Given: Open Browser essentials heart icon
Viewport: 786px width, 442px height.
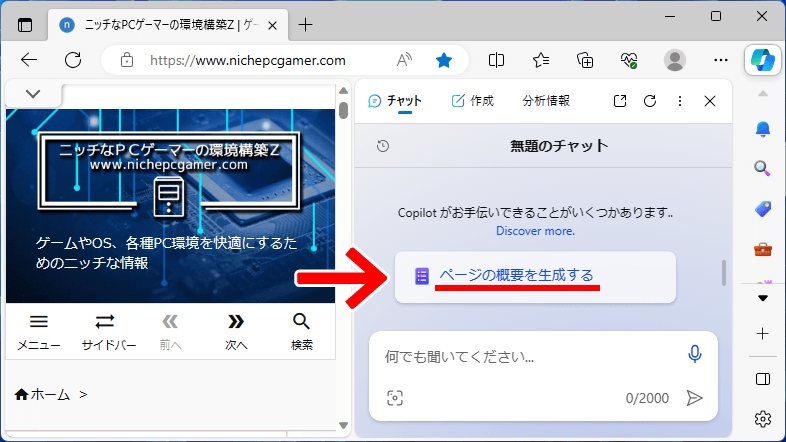Looking at the screenshot, I should 629,60.
